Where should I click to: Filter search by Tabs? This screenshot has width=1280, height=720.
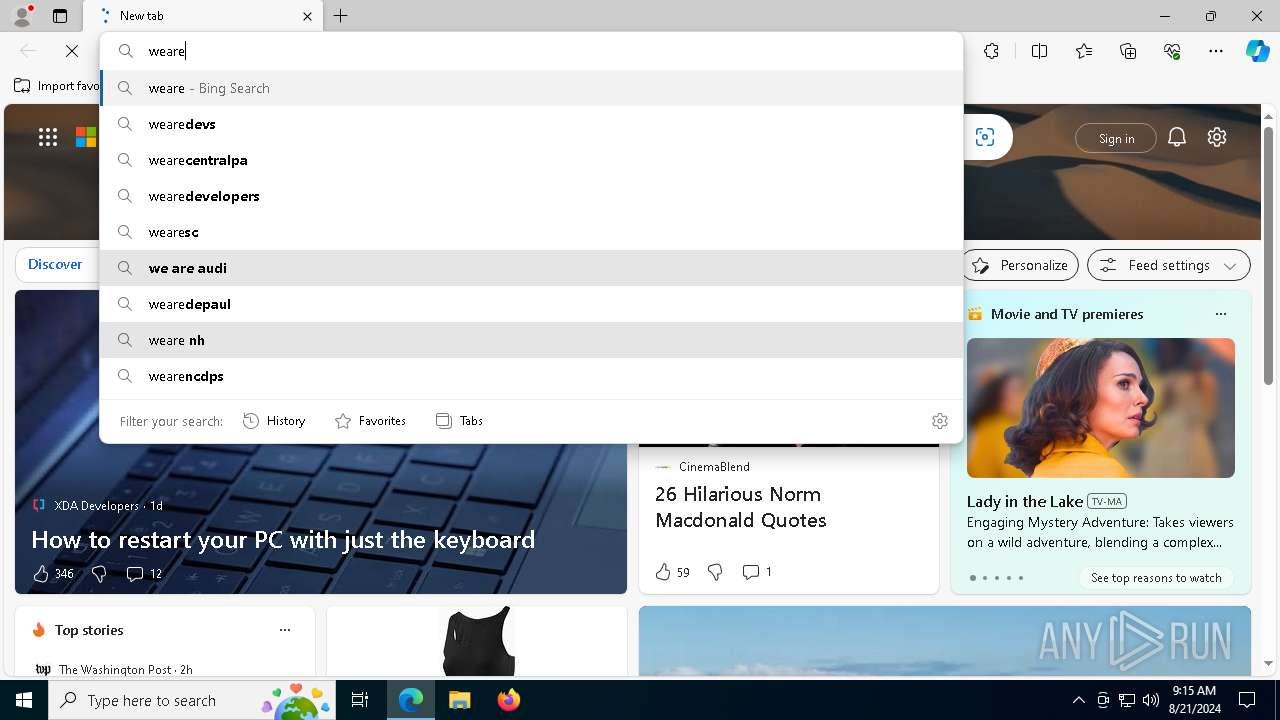point(459,421)
